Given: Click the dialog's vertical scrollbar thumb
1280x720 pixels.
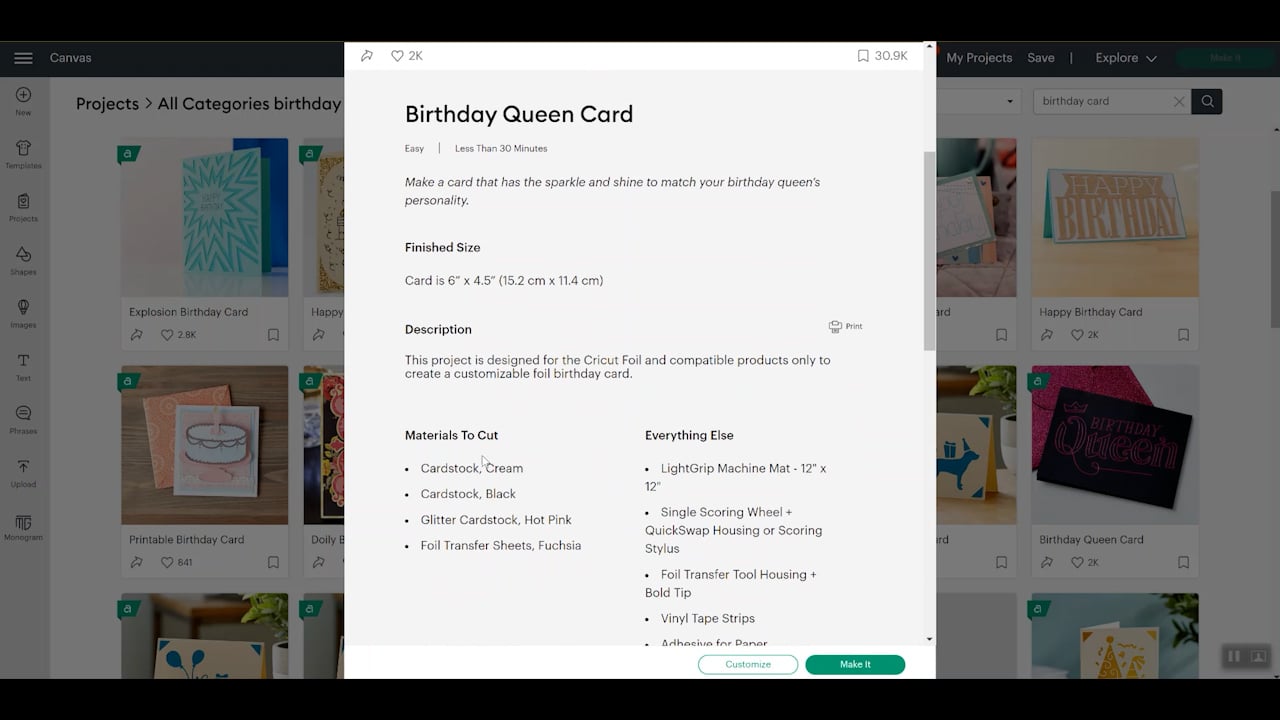Looking at the screenshot, I should (x=929, y=250).
